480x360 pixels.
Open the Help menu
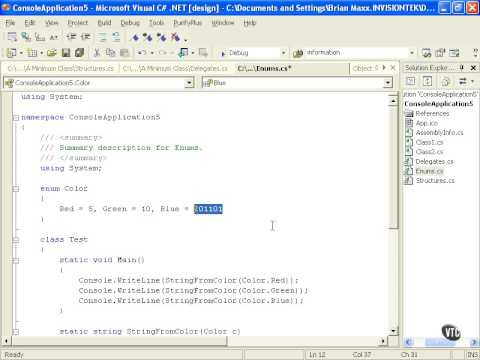tap(250, 23)
